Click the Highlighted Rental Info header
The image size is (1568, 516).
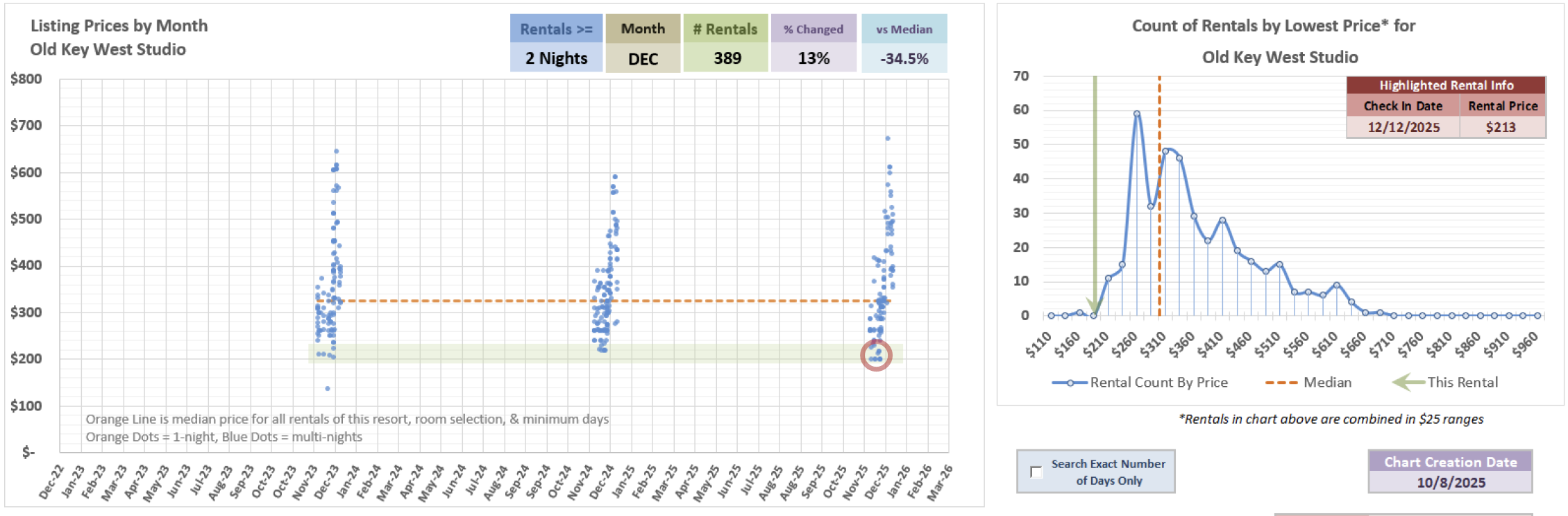point(1446,85)
